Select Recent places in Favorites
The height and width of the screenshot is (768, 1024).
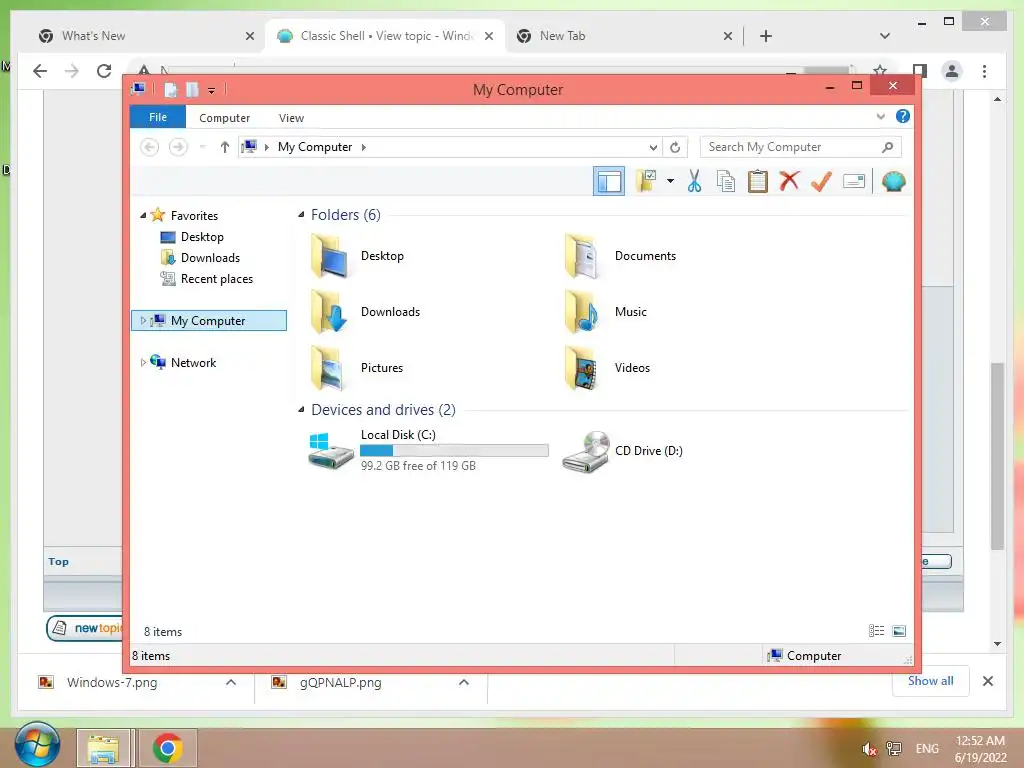pos(216,278)
